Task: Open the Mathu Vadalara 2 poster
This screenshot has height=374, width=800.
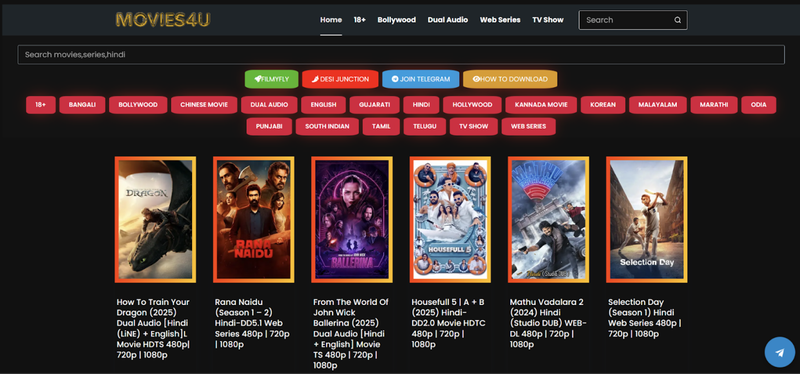Action: 548,219
